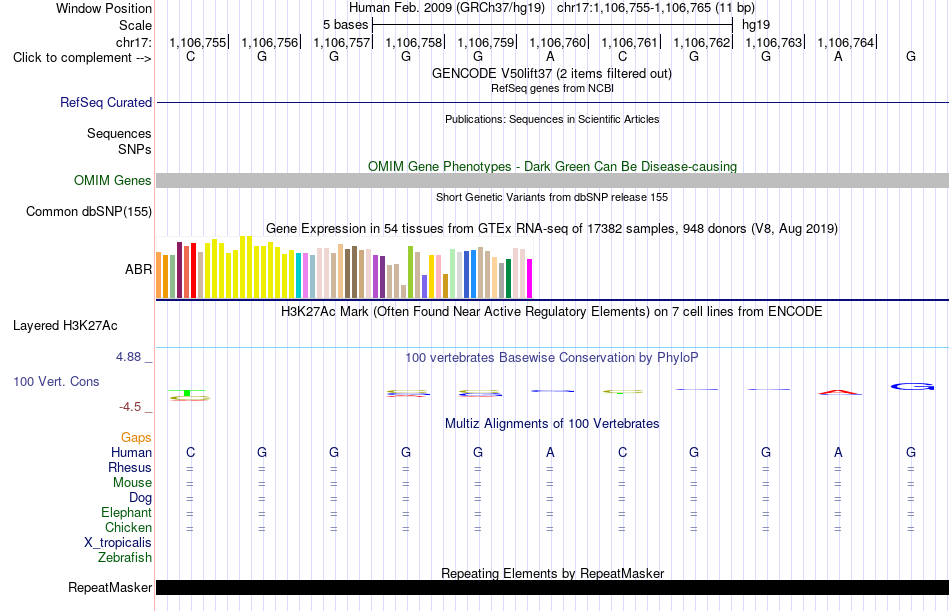The image size is (950, 611).
Task: Click the 100 Vert. Cons track label
Action: [x=56, y=381]
